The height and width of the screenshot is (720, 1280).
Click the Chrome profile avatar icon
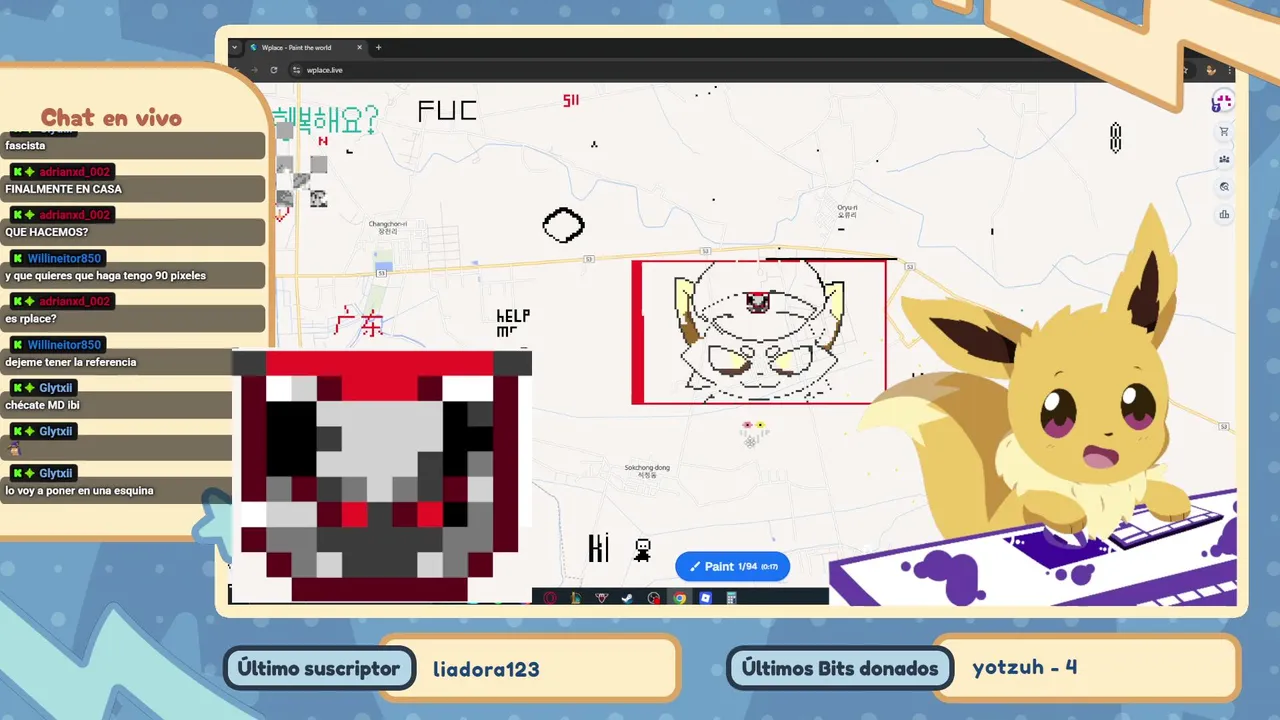pos(1211,70)
